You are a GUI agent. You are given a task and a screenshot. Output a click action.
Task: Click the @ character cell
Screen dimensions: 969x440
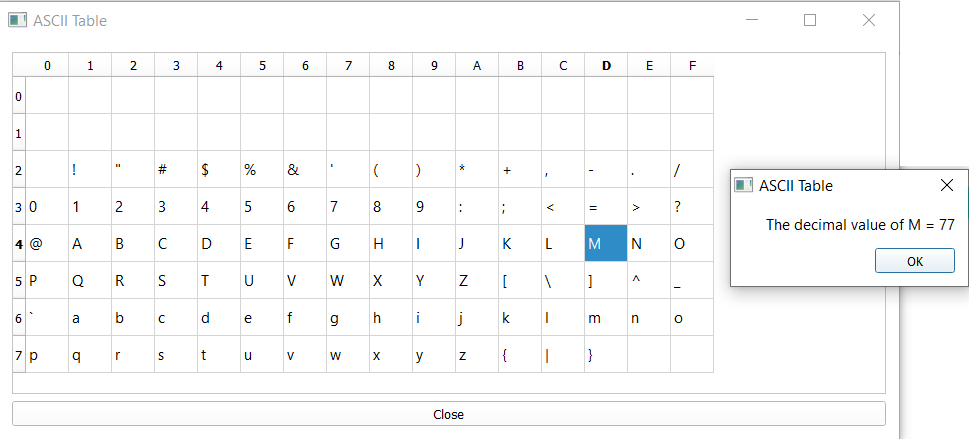47,243
